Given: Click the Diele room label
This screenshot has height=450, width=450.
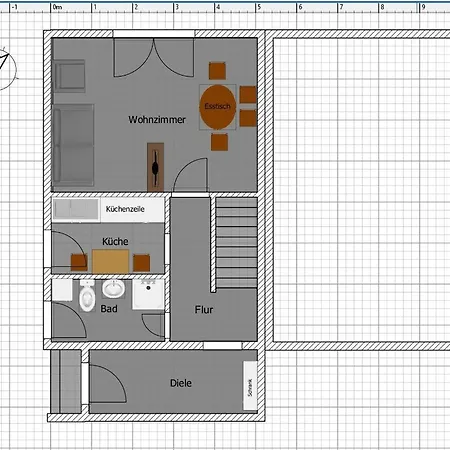Looking at the screenshot, I should (181, 383).
